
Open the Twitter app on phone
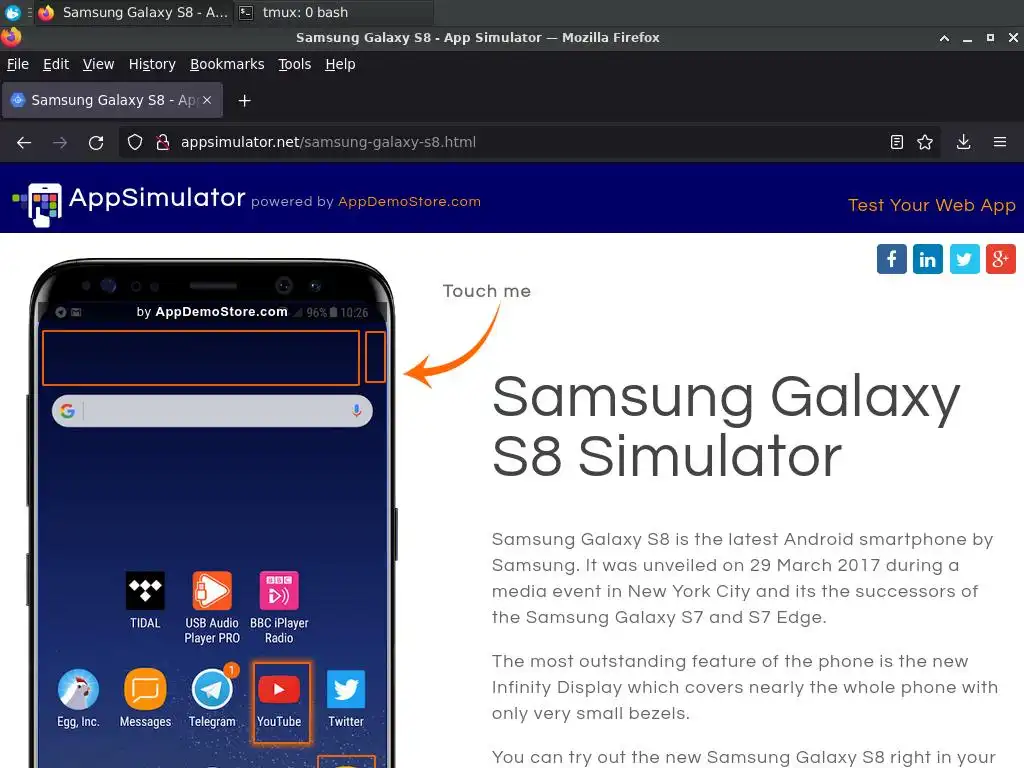[345, 698]
